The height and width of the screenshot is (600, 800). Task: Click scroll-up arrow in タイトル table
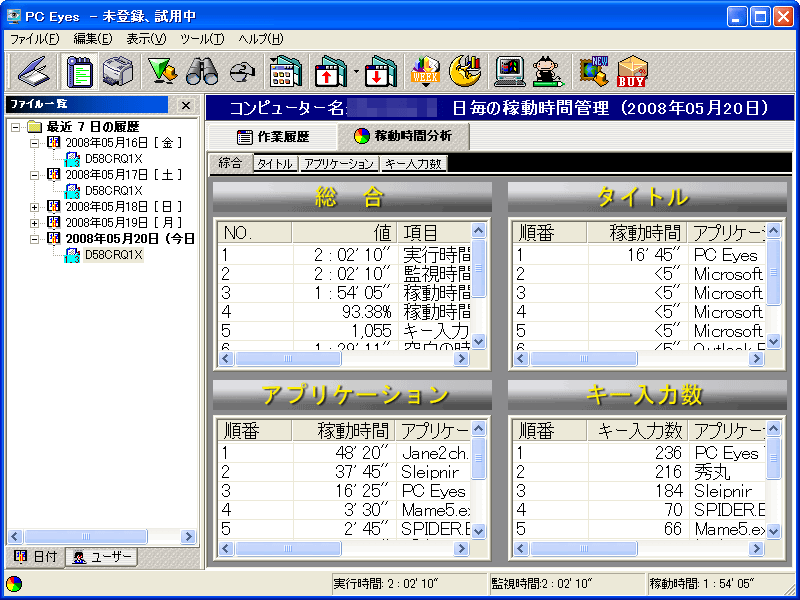coord(773,231)
